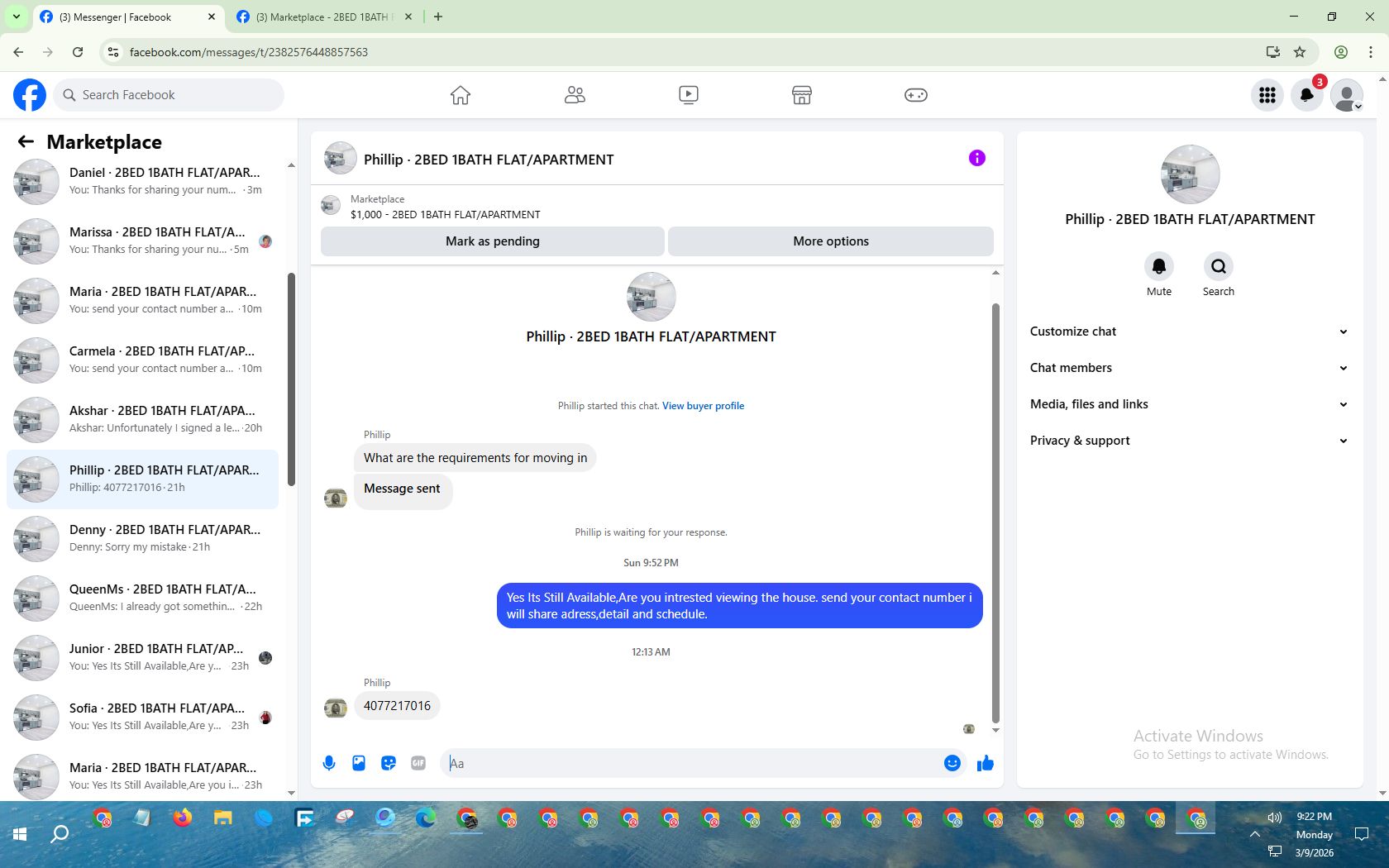
Task: Open notifications bell with 3 badge
Action: [1307, 95]
